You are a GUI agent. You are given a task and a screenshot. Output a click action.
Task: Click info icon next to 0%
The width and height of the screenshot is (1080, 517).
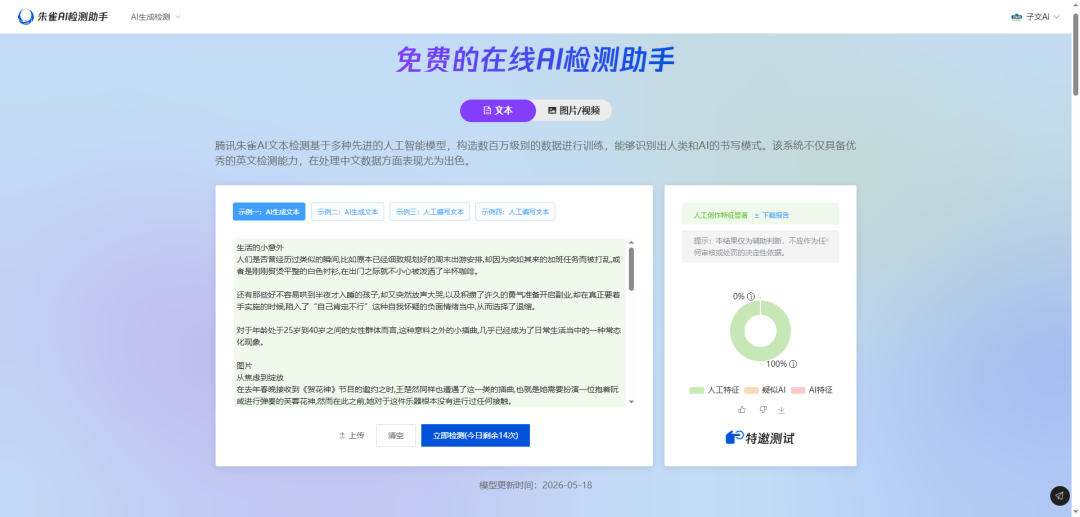pos(751,297)
